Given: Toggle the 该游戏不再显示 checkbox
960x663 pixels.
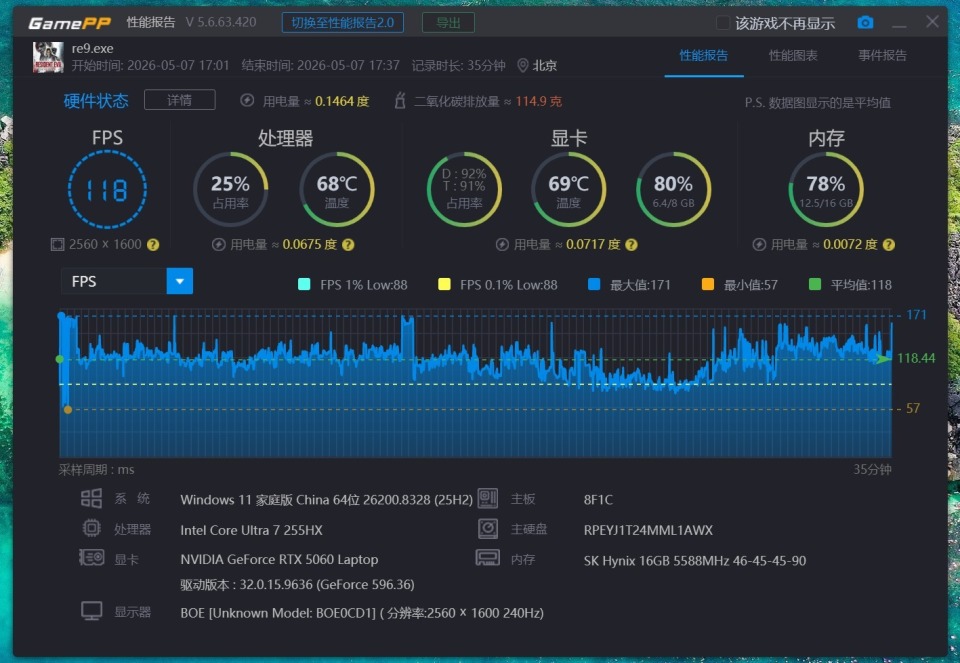Looking at the screenshot, I should click(722, 23).
